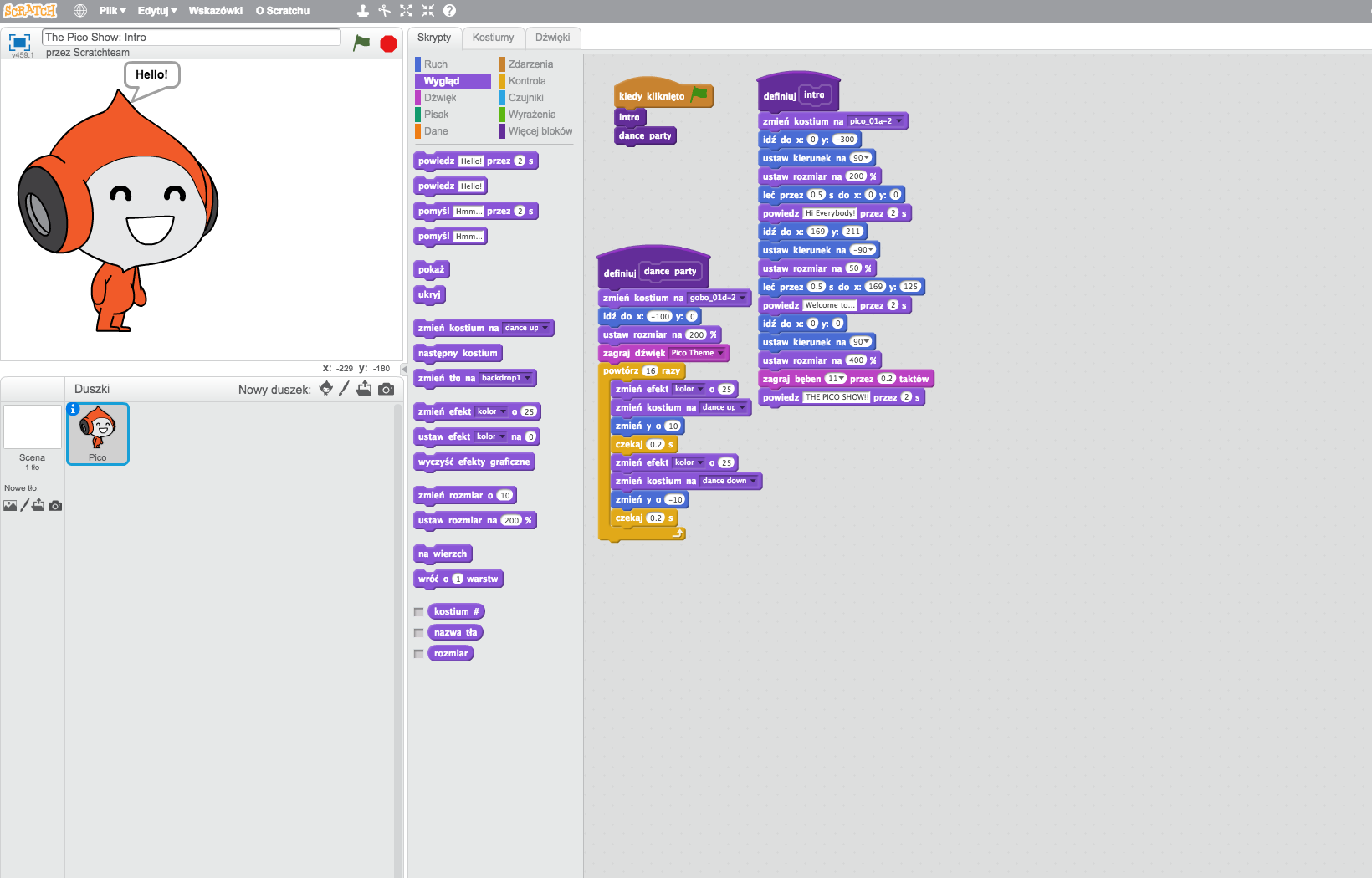Switch to the Skrypty tab
Image resolution: width=1372 pixels, height=878 pixels.
tap(434, 38)
